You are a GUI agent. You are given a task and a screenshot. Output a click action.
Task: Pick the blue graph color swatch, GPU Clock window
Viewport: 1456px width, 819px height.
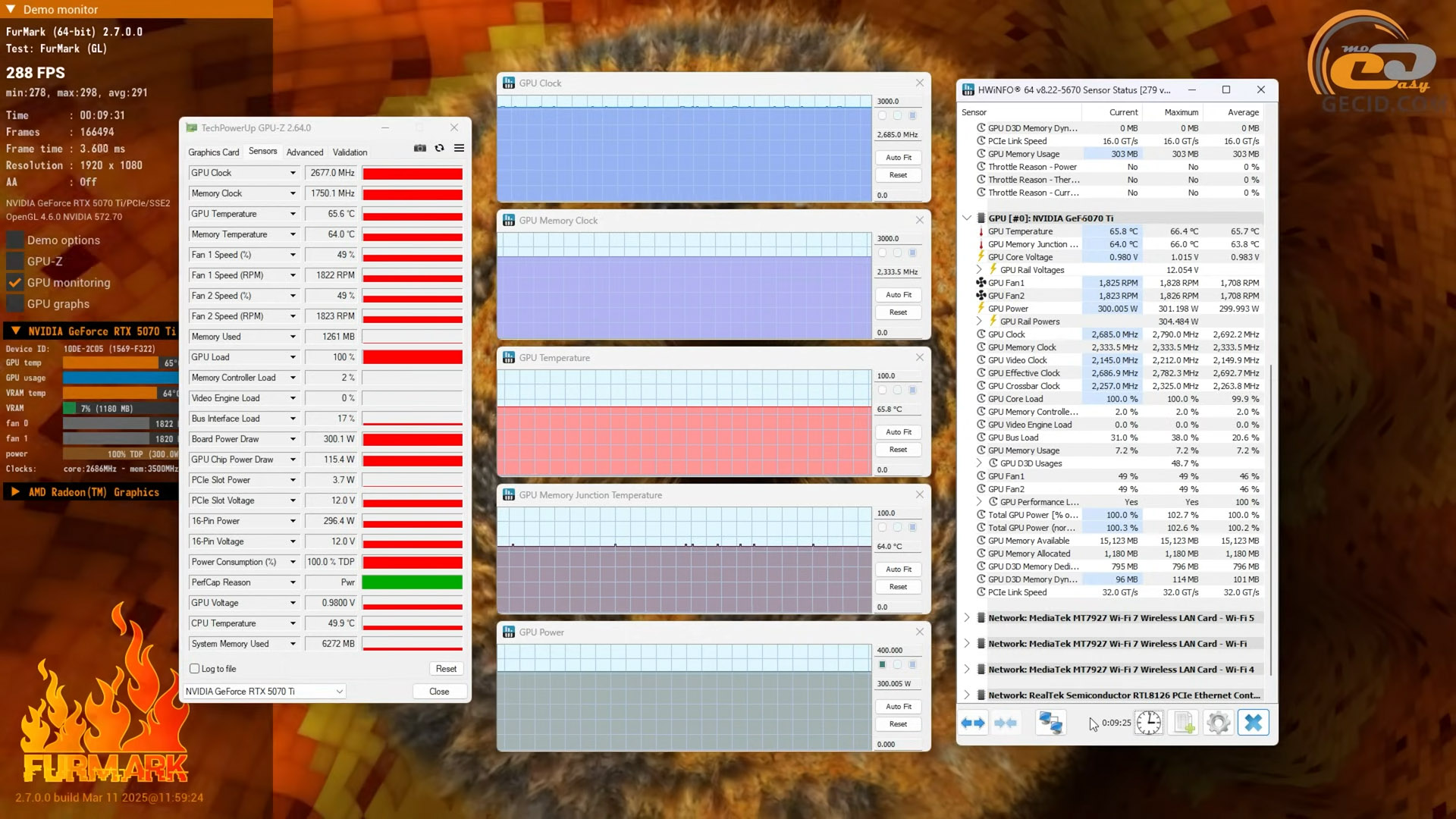[912, 116]
